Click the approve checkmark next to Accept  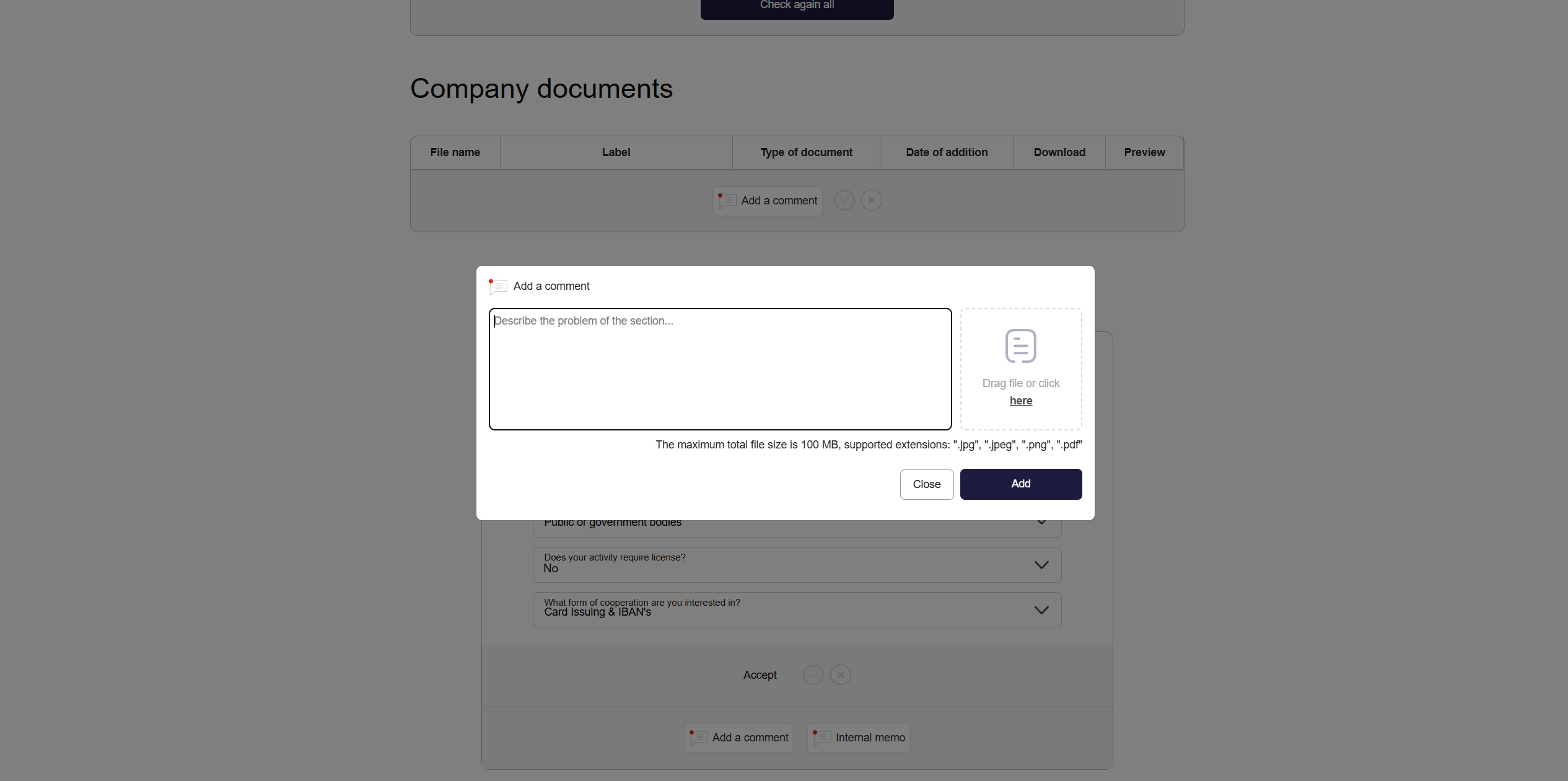pyautogui.click(x=813, y=674)
